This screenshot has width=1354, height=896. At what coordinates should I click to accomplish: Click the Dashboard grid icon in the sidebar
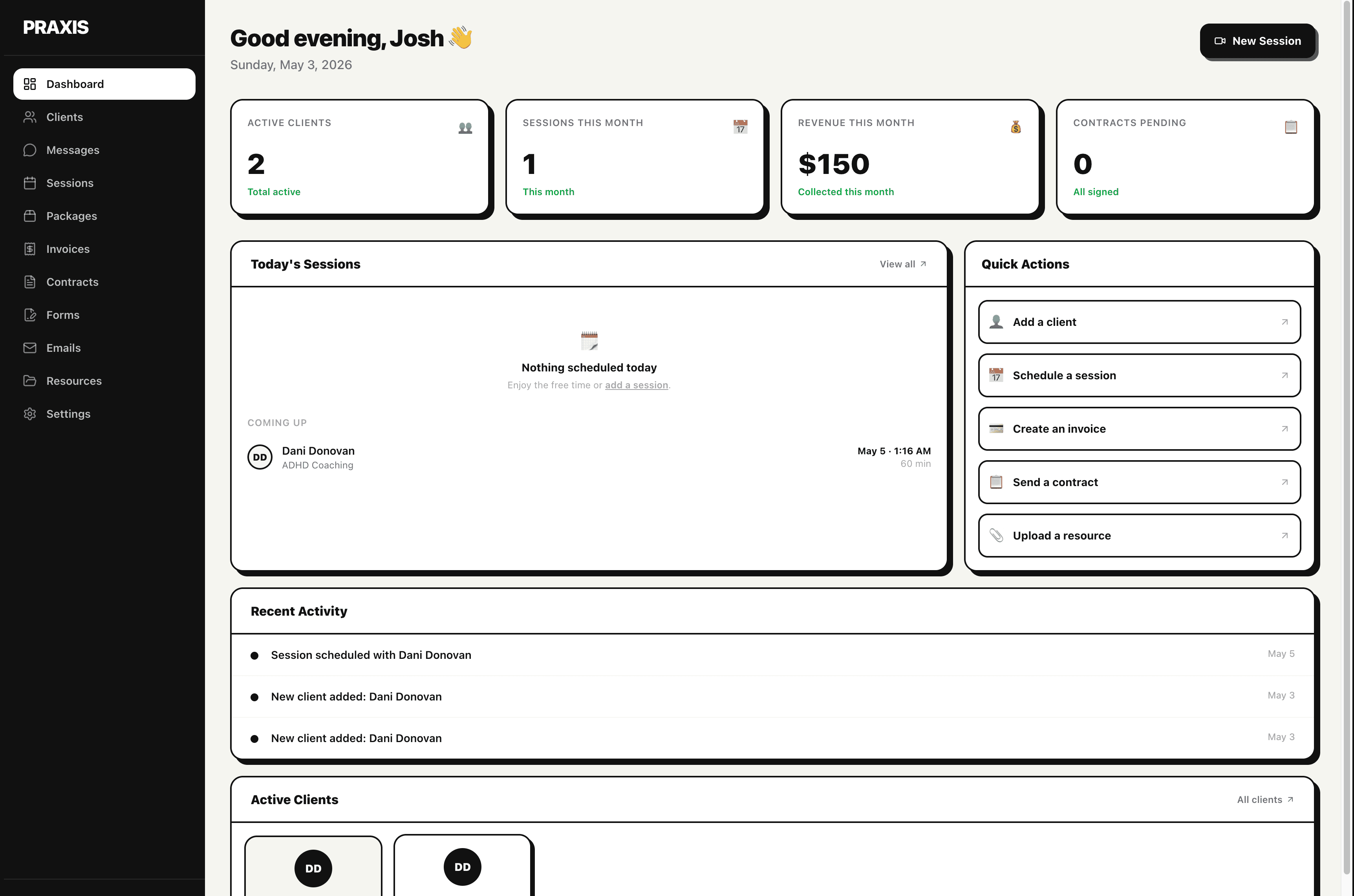click(x=30, y=84)
